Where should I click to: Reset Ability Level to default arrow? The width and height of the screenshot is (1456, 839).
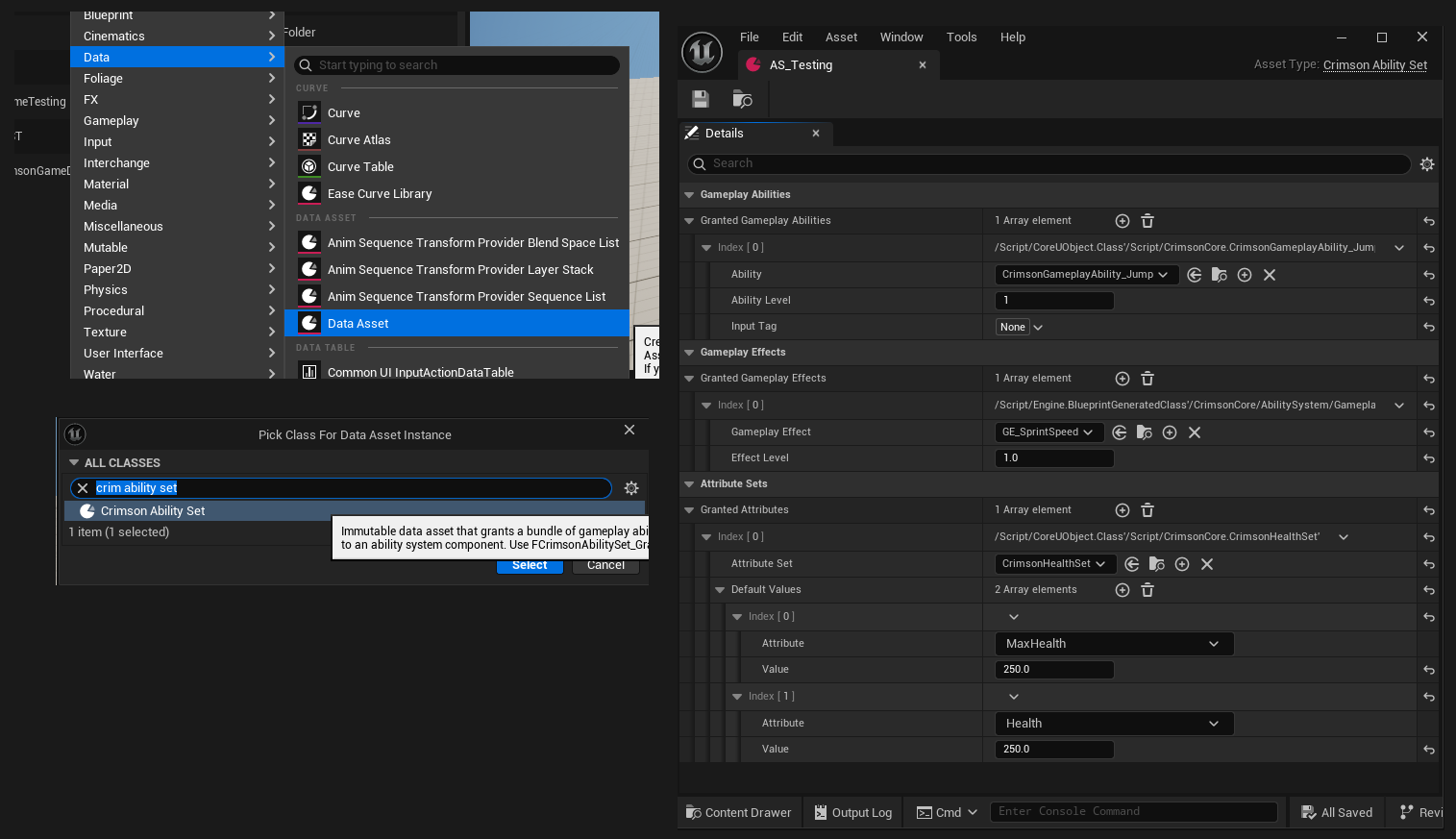(1429, 301)
